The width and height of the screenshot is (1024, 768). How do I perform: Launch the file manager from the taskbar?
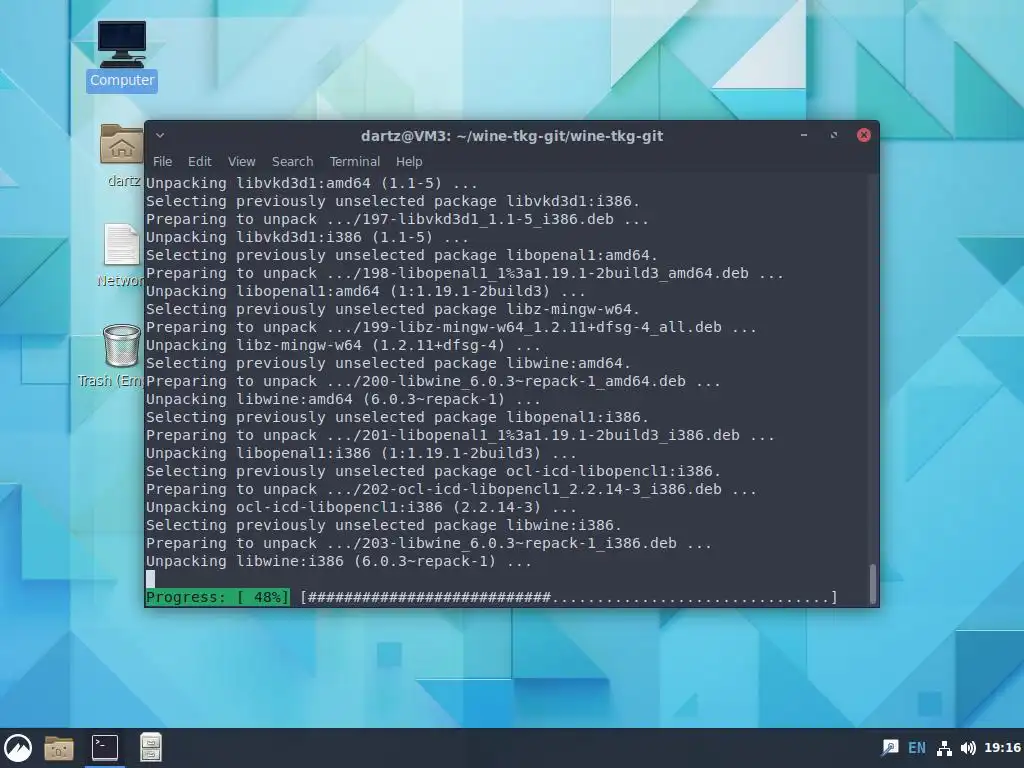click(x=59, y=748)
